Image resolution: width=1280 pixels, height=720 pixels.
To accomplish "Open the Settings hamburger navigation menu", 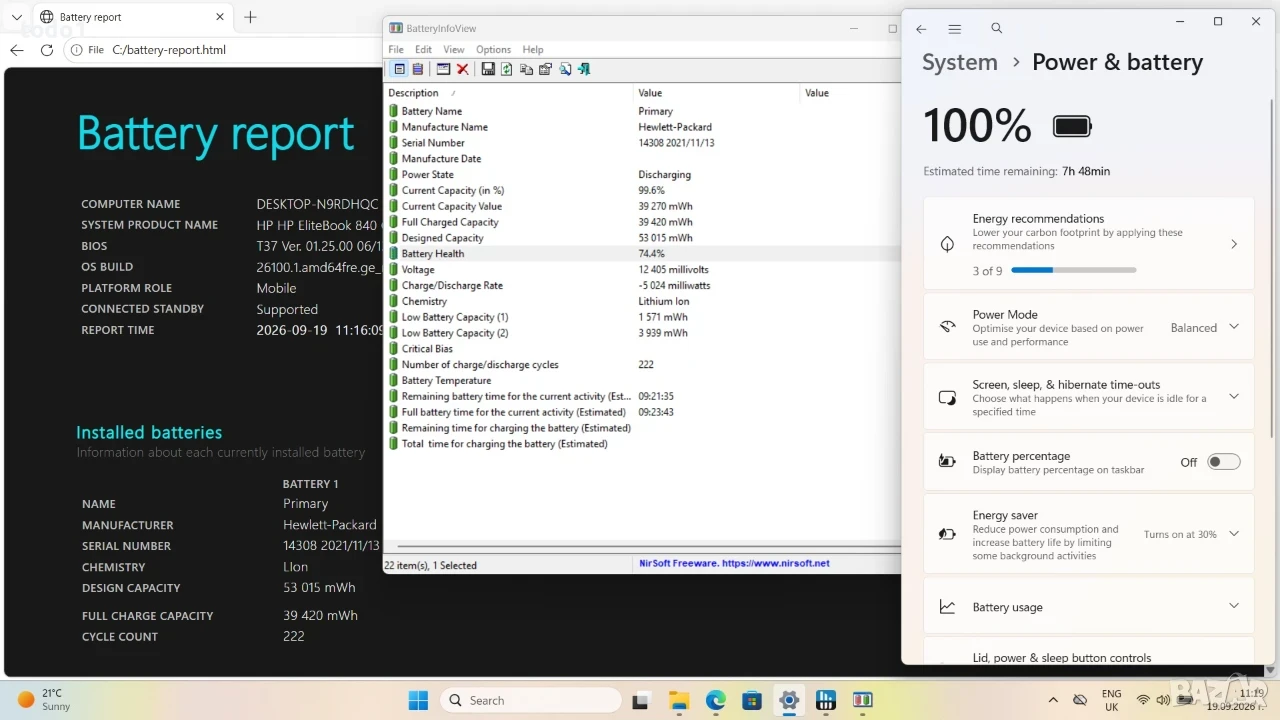I will click(955, 29).
